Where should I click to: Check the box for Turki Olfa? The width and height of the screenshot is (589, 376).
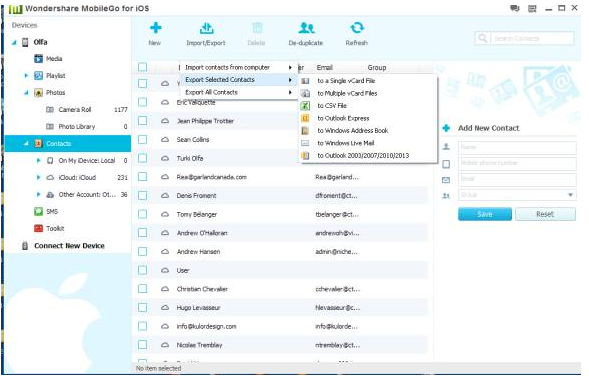click(142, 158)
